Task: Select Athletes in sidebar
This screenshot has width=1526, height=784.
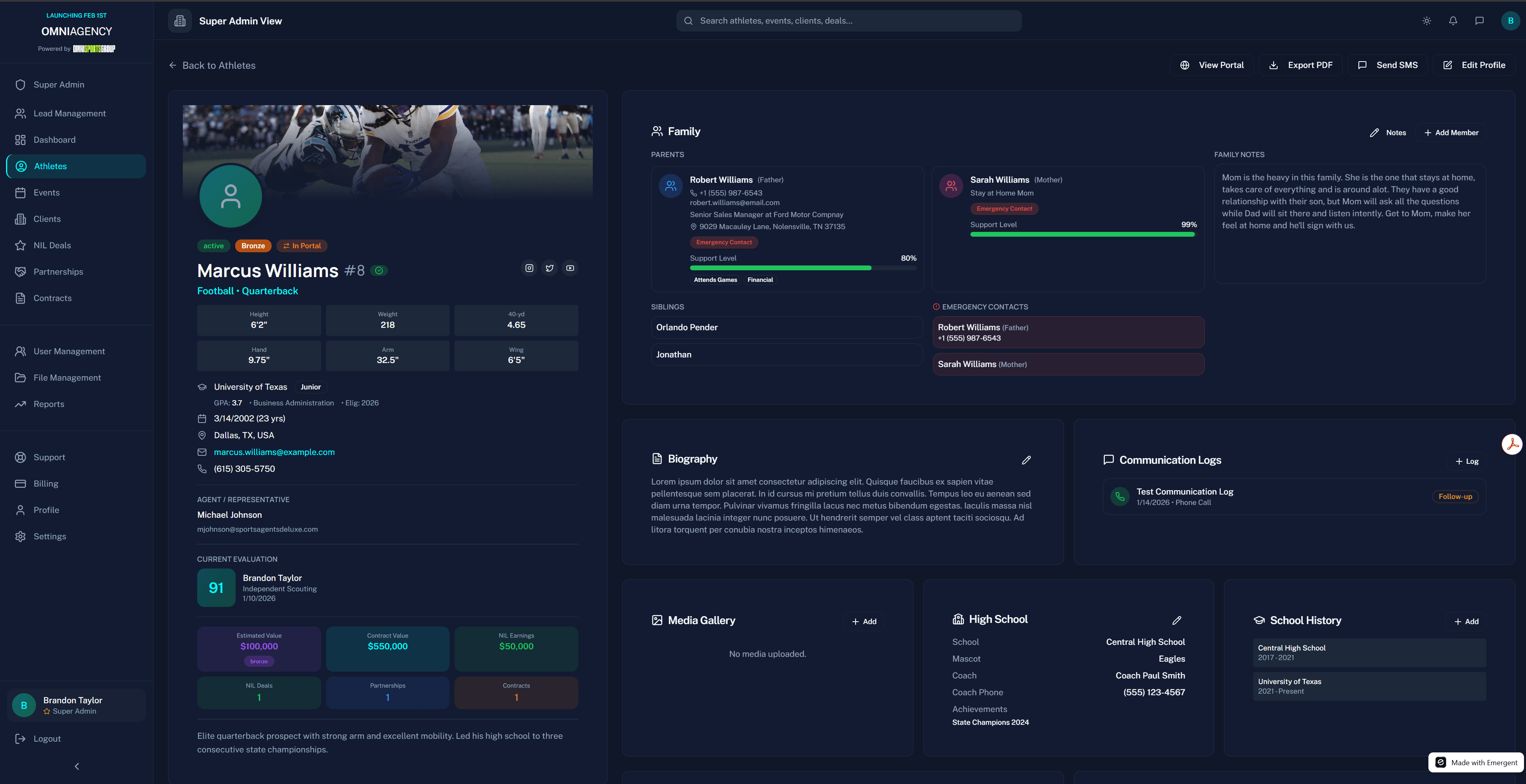Action: tap(76, 166)
